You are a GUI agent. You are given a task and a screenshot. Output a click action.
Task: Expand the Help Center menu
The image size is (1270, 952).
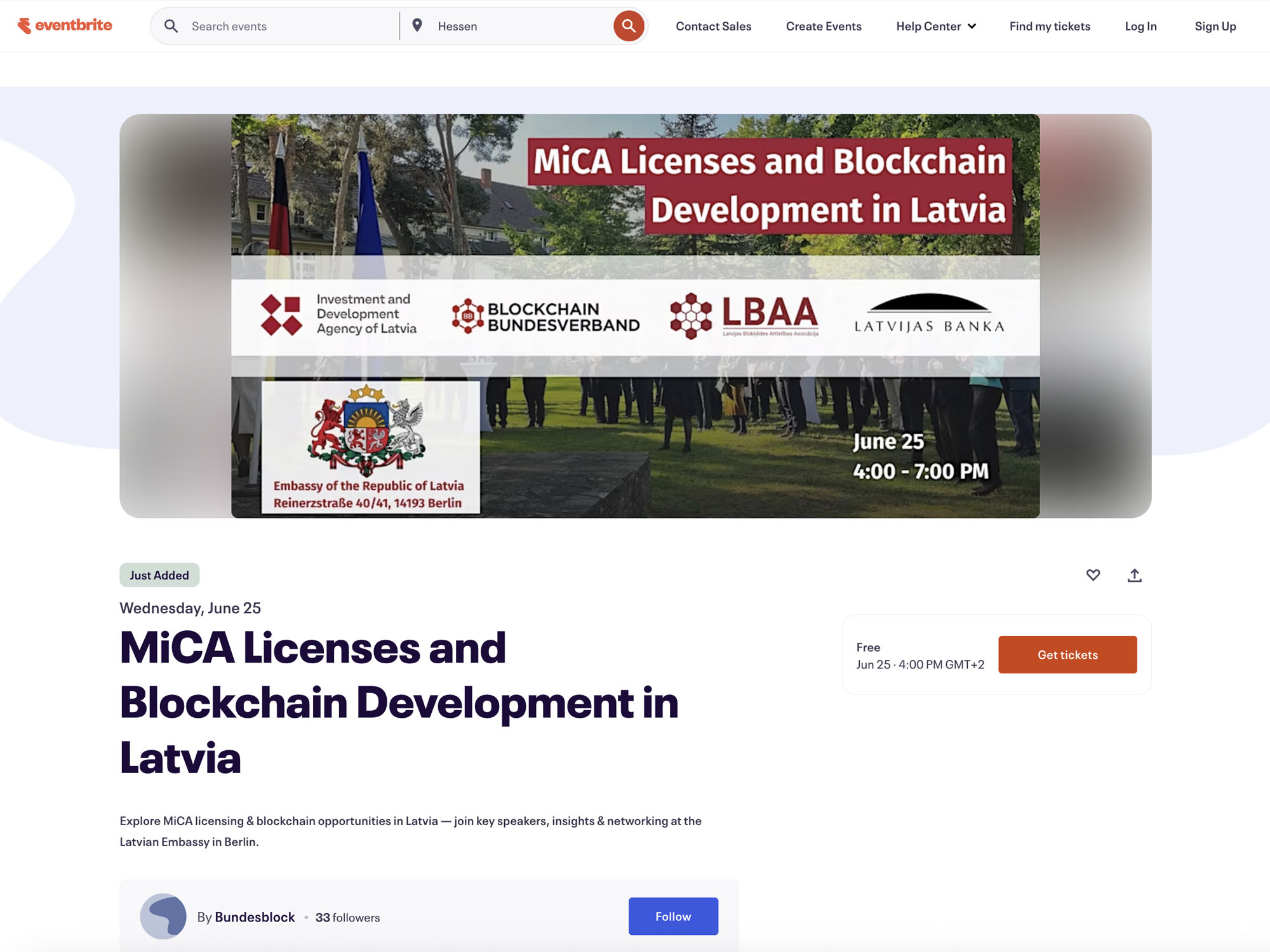(936, 26)
